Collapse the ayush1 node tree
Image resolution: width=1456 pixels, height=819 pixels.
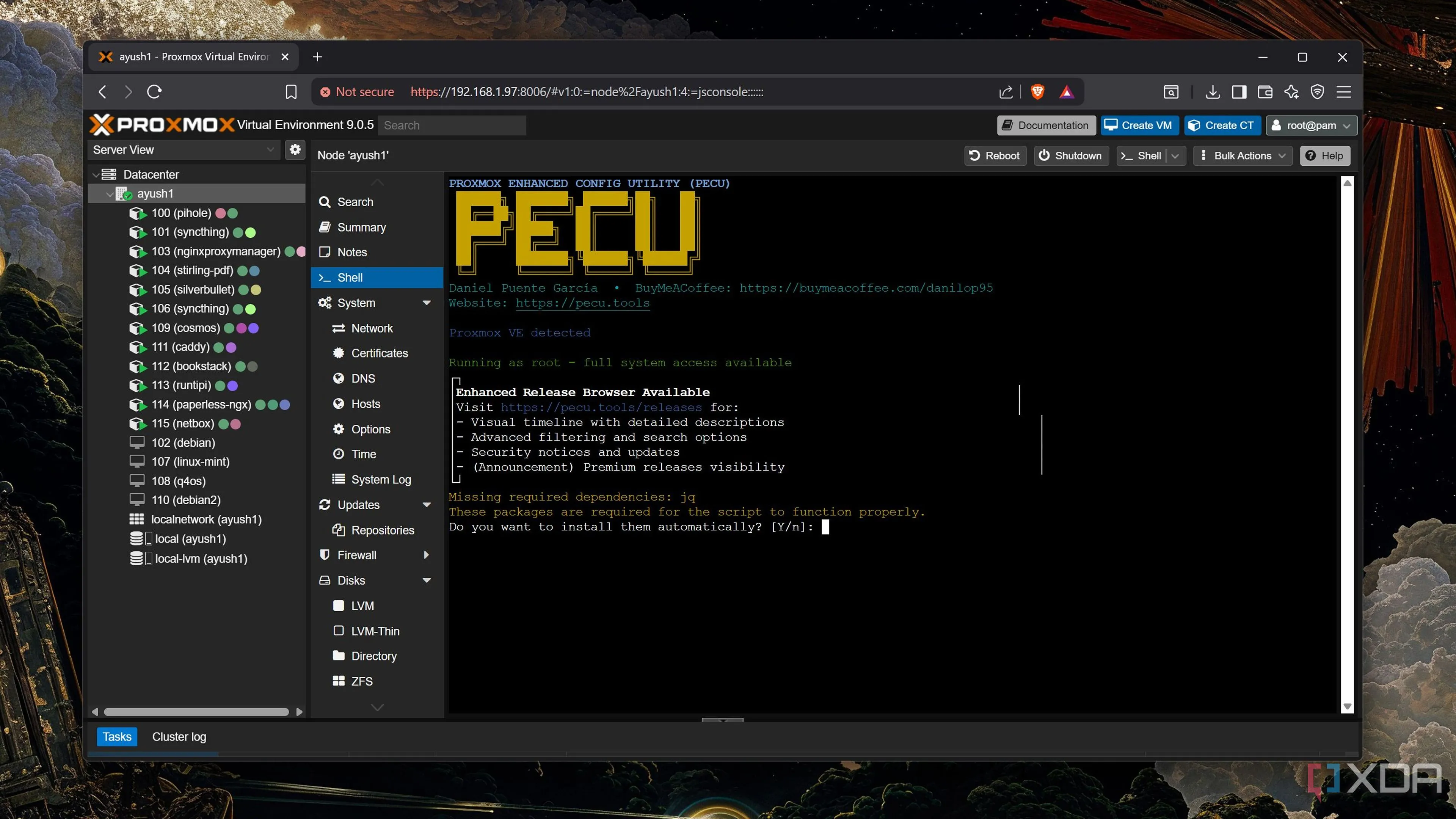coord(110,194)
